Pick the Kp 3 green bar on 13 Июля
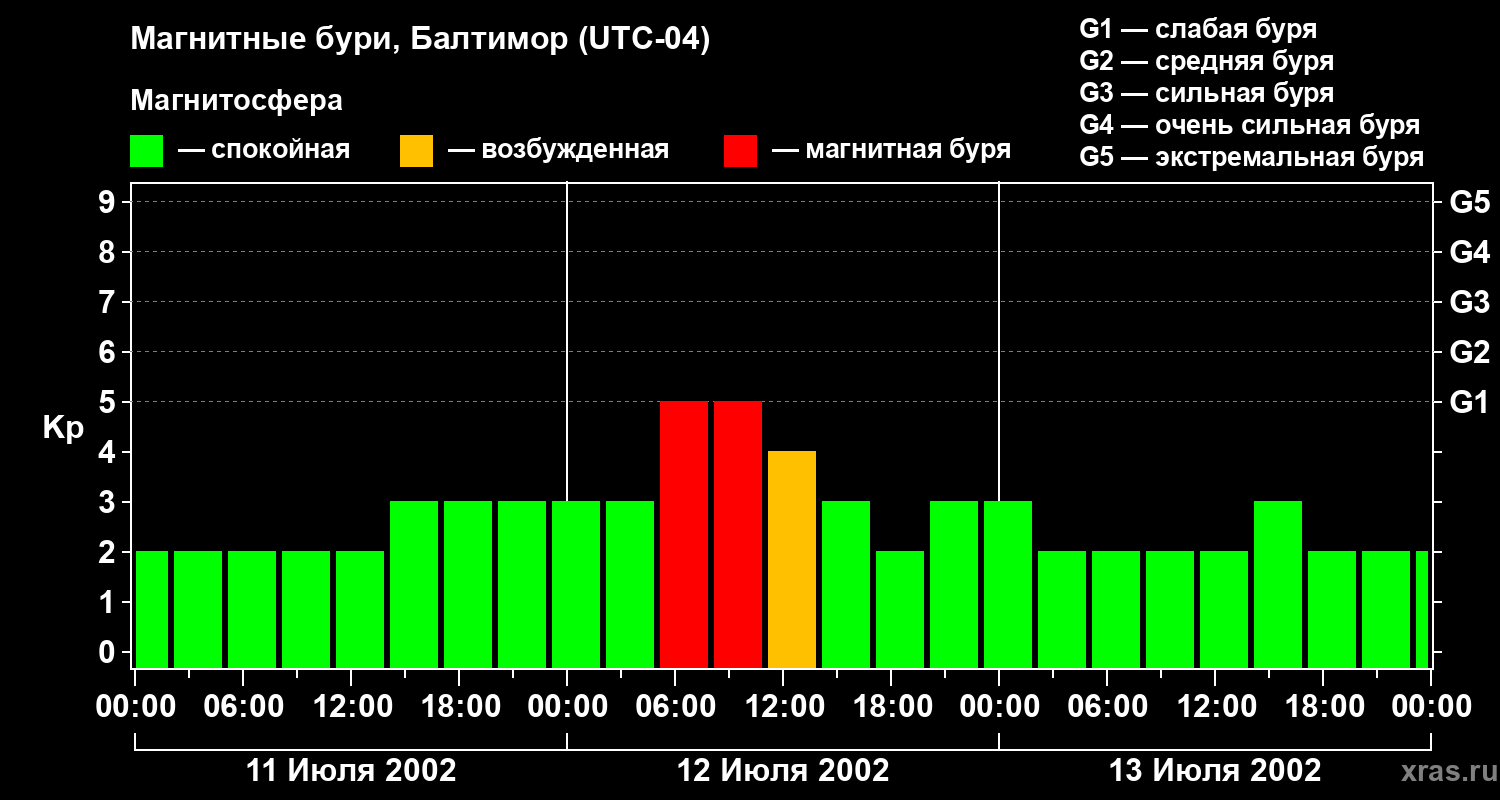This screenshot has width=1500, height=800. [x=1278, y=585]
